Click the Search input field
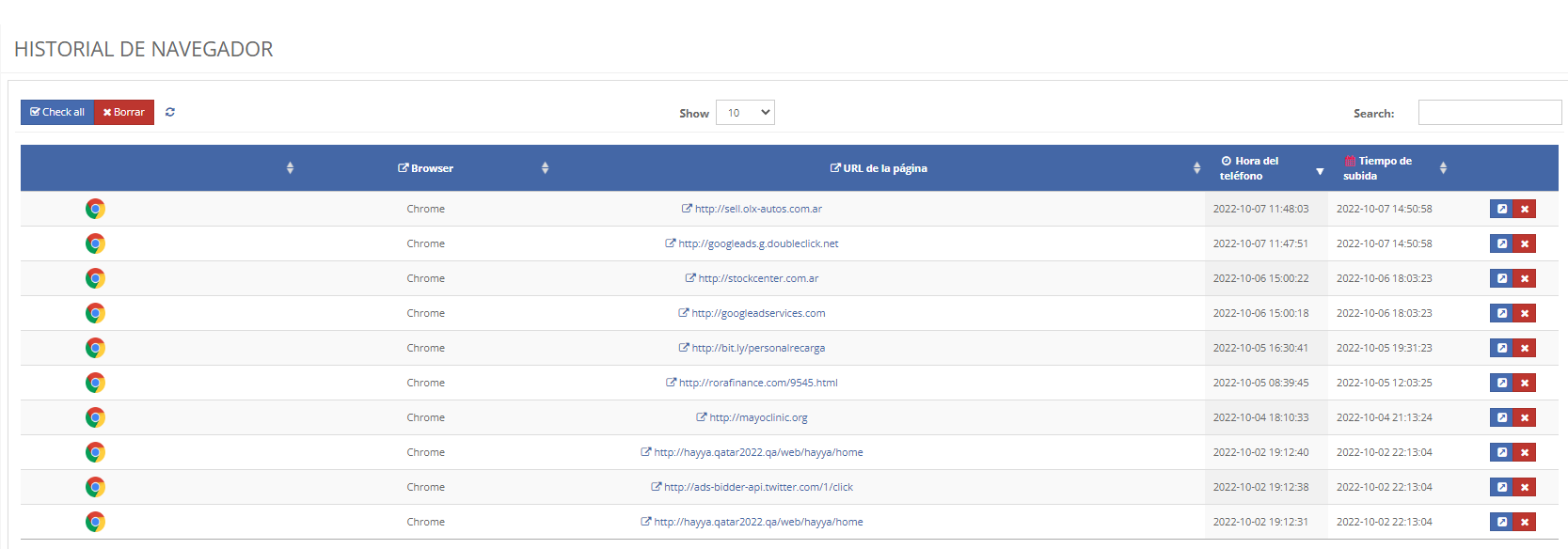Viewport: 1568px width, 549px height. tap(1489, 113)
